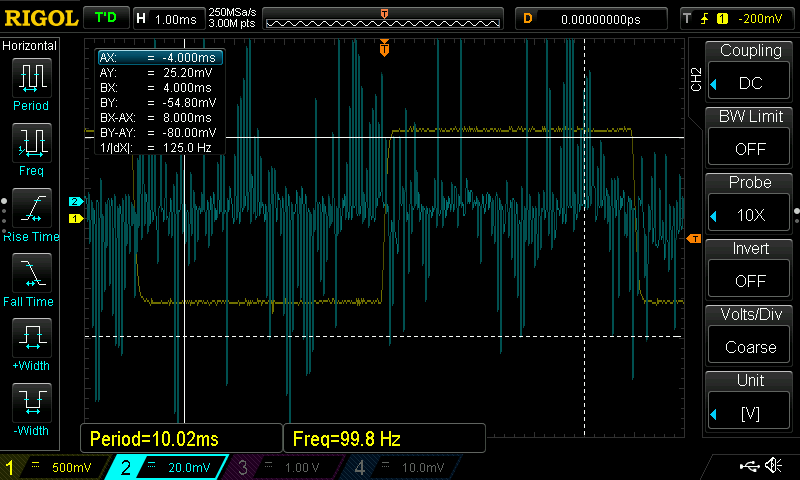Viewport: 800px width, 480px height.
Task: Click the BX = 4.000ms cursor value
Action: click(x=187, y=87)
